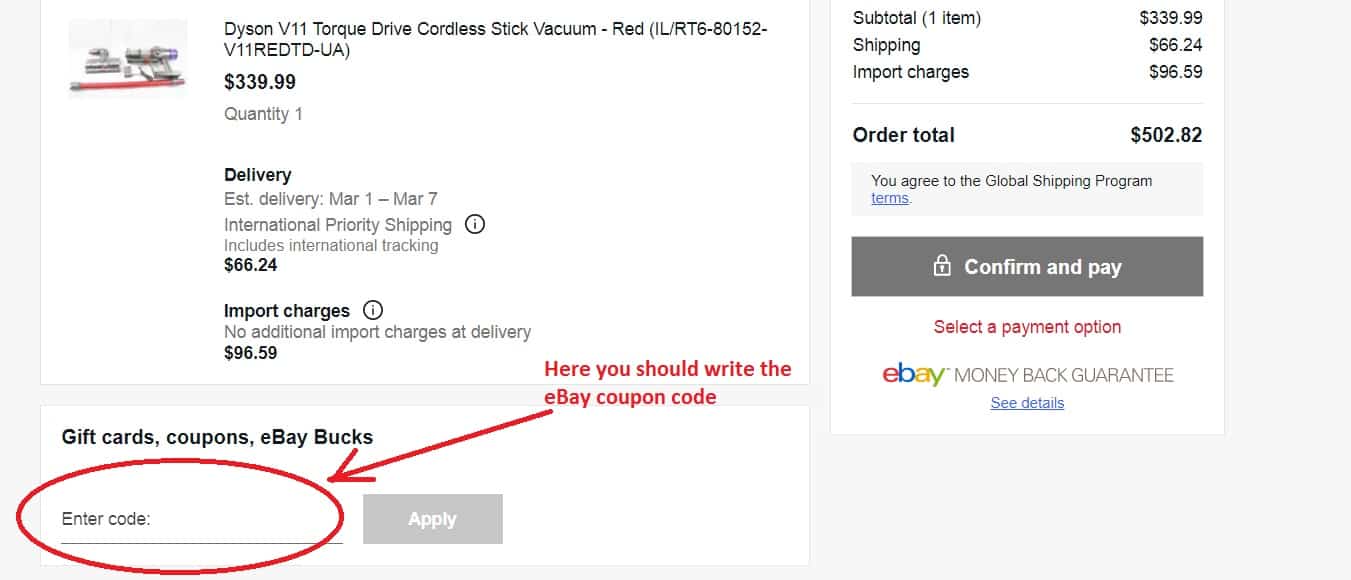1351x580 pixels.
Task: Select a payment option
Action: click(1027, 326)
